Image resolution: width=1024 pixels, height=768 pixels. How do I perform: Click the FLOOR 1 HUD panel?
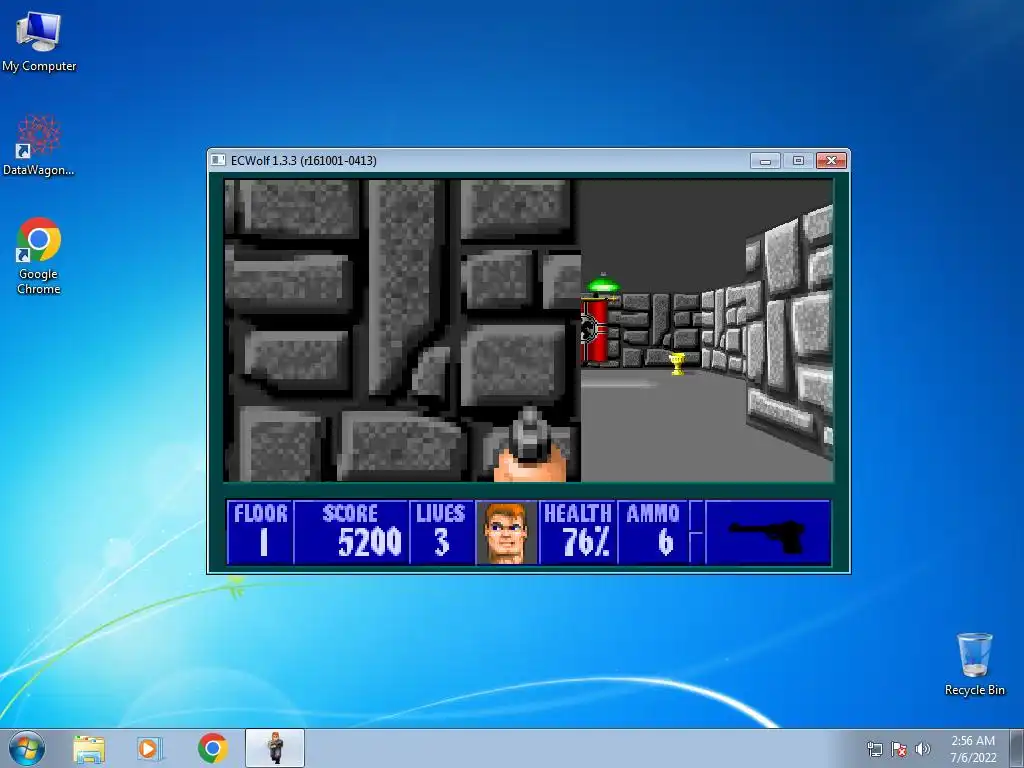260,532
